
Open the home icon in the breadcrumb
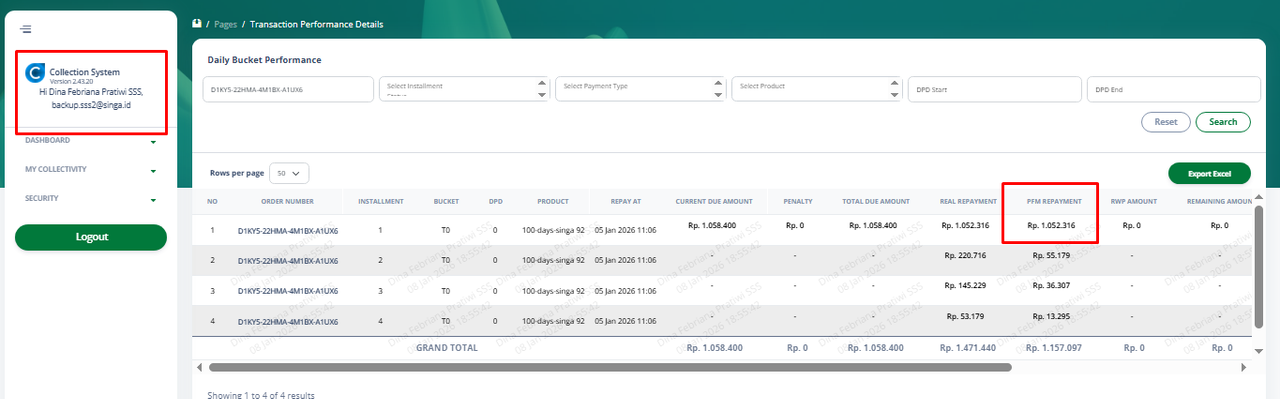[197, 23]
